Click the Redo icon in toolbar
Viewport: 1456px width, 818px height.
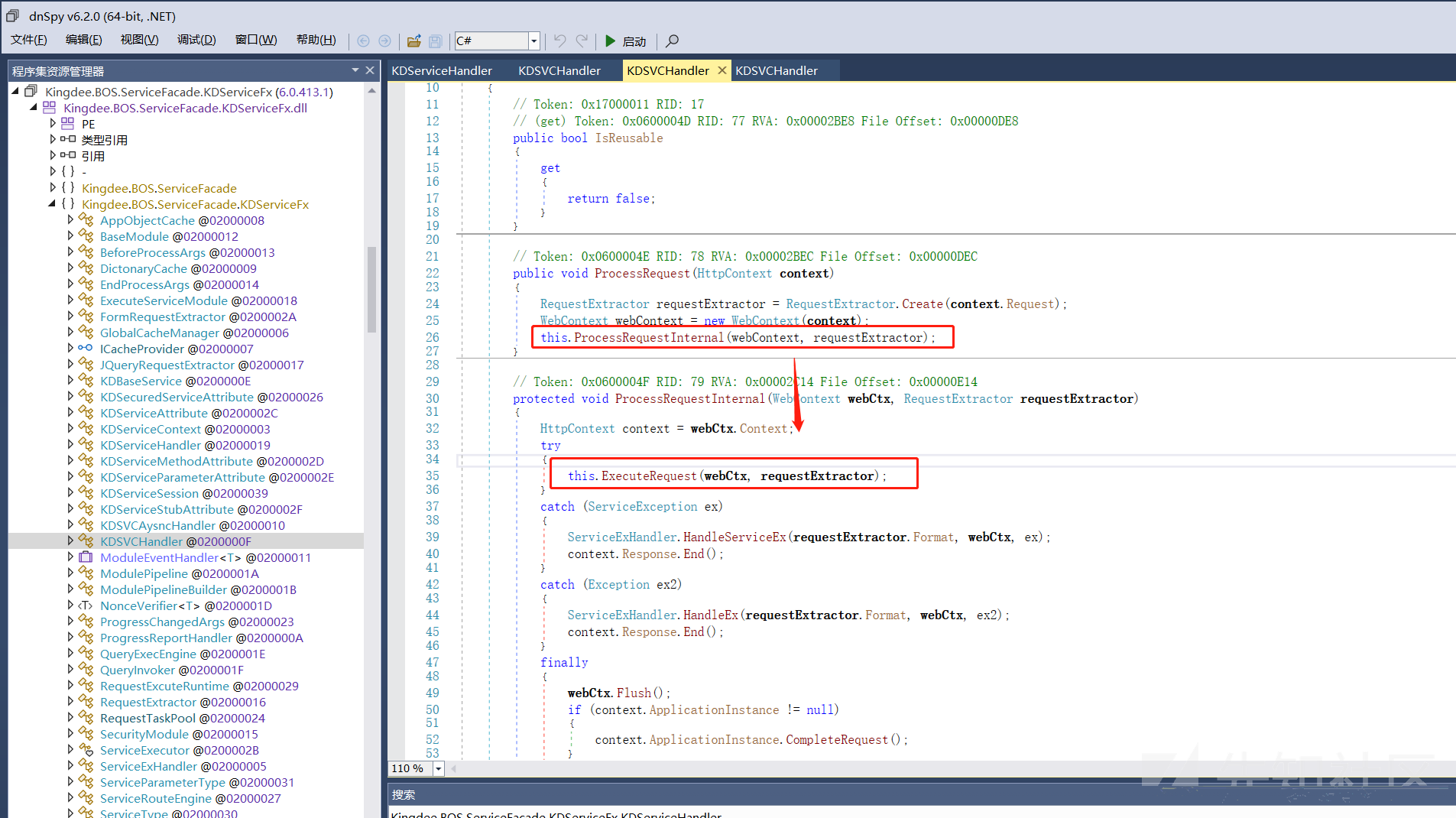[x=582, y=41]
